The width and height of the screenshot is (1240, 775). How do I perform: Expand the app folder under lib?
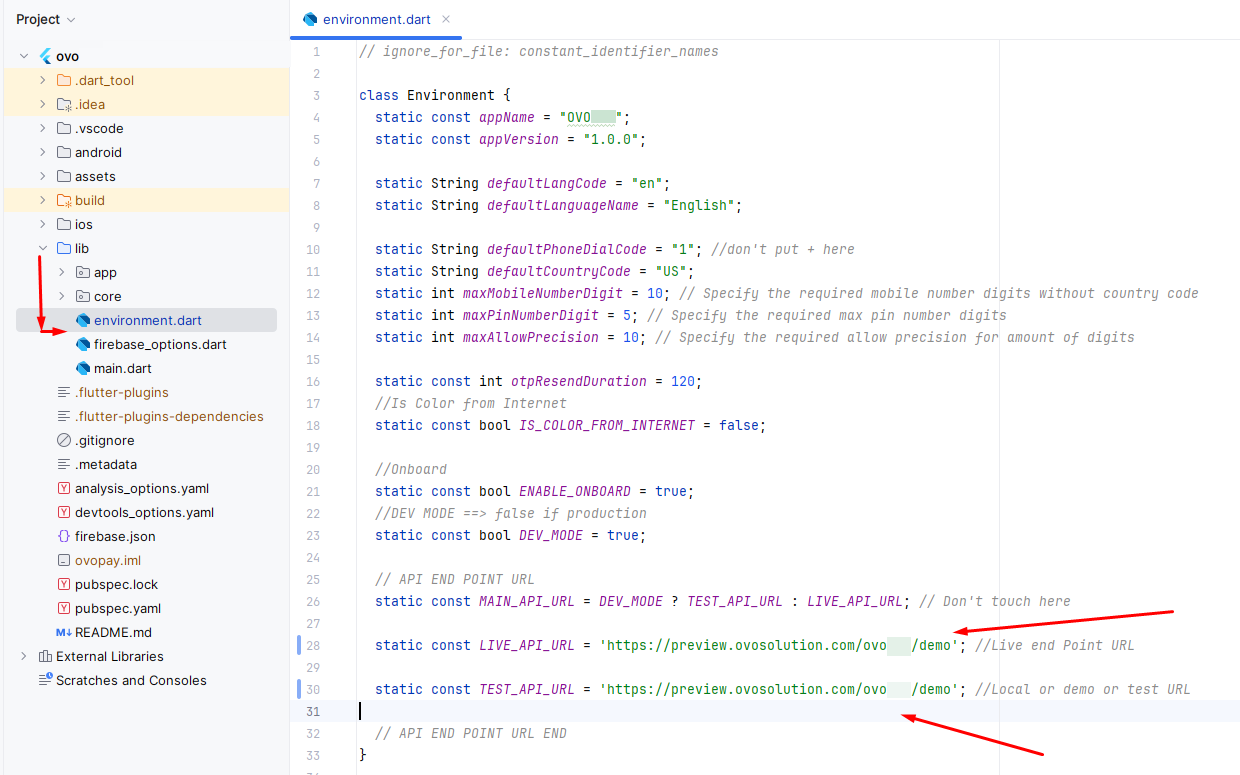(62, 273)
